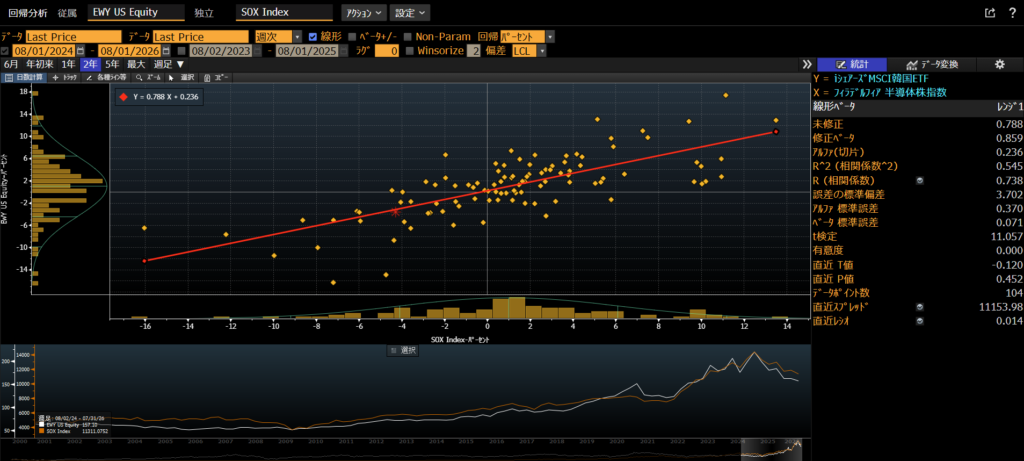Click the 08/01/2026 end date field

[129, 50]
